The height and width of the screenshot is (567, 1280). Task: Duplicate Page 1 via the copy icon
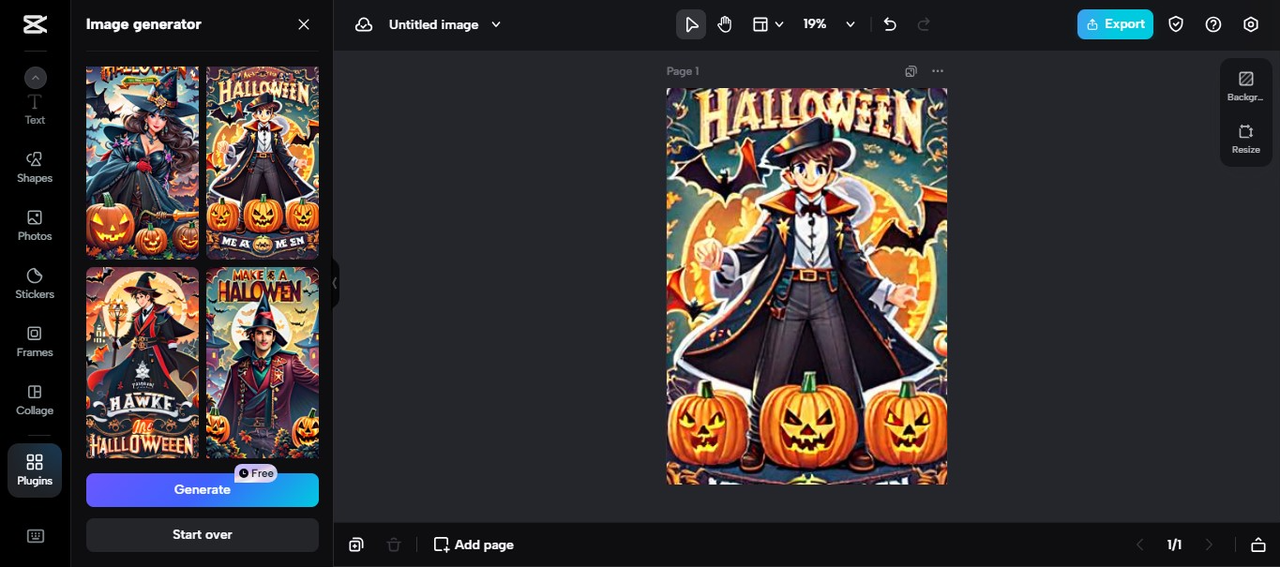coord(911,71)
